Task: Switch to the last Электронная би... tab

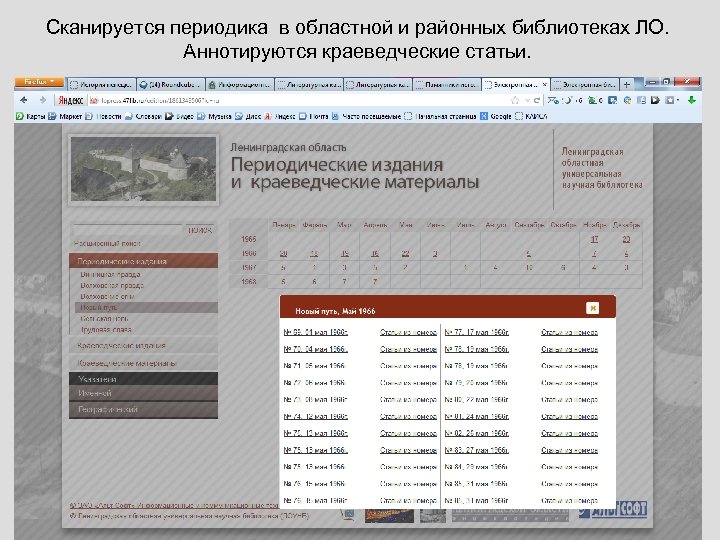Action: (x=585, y=84)
